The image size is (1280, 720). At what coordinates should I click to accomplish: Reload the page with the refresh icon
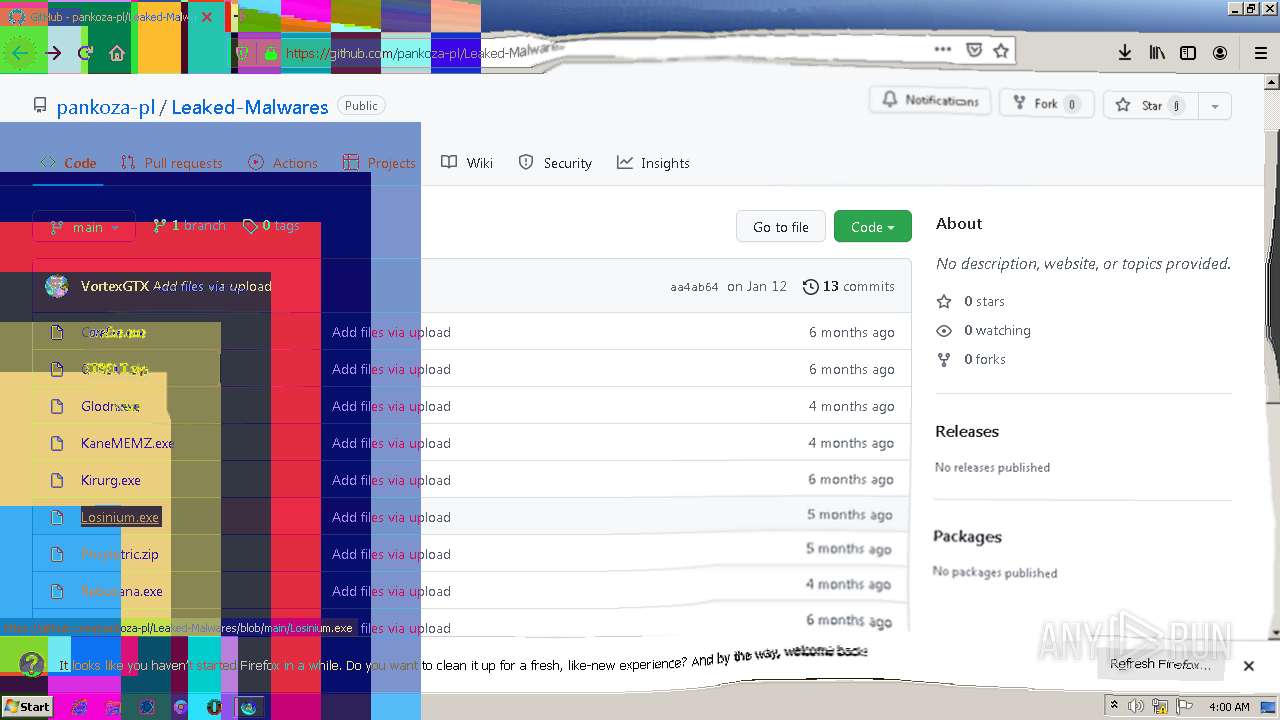pos(86,53)
